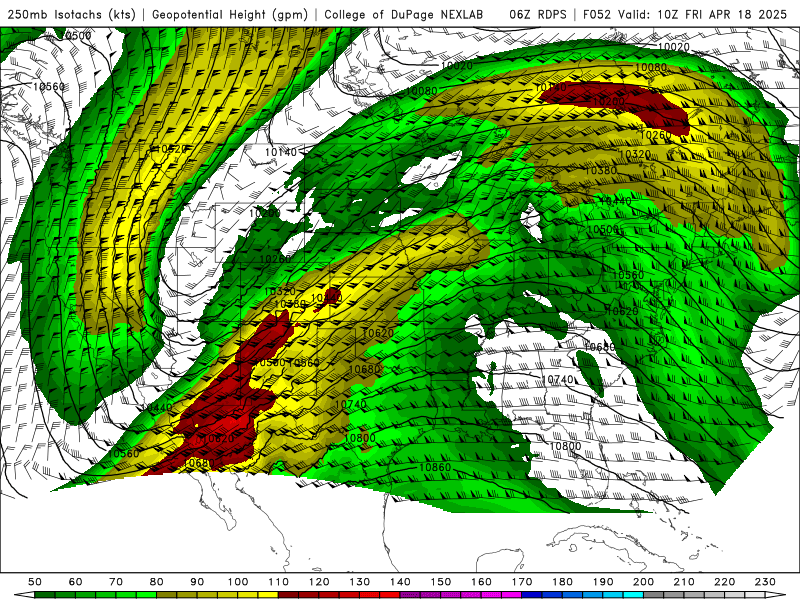Click the '250mb Isotachs (kts)' title text
Viewport: 800px width, 600px height.
pos(71,15)
